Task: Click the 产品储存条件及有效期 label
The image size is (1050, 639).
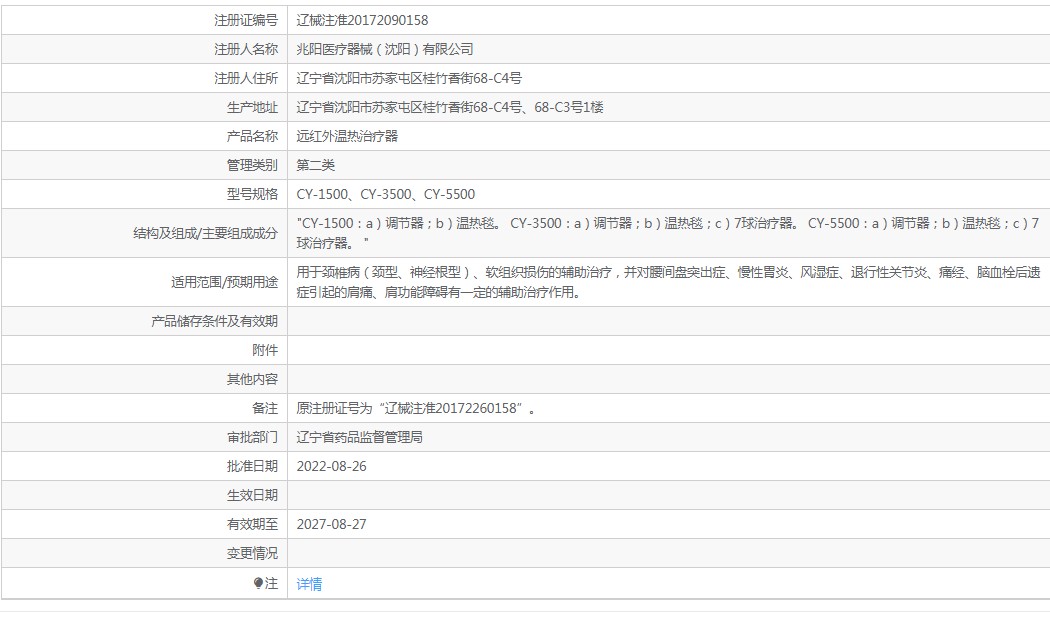Action: click(214, 322)
